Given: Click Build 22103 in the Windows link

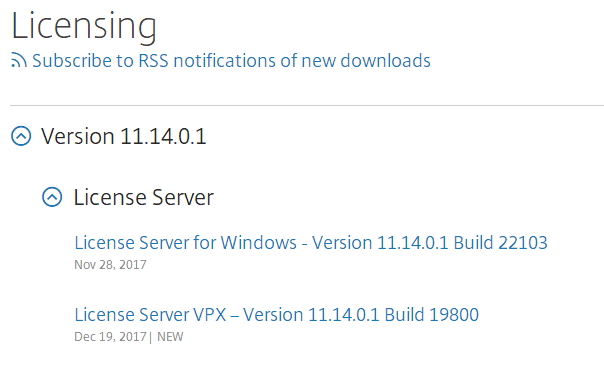Looking at the screenshot, I should [x=500, y=243].
